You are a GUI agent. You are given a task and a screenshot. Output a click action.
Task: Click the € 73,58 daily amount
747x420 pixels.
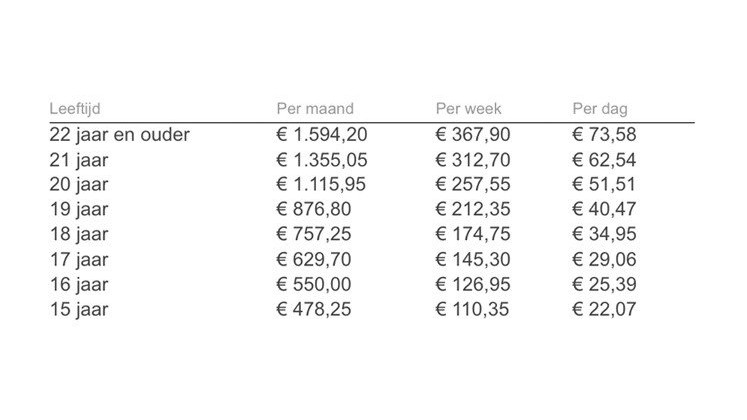(604, 135)
